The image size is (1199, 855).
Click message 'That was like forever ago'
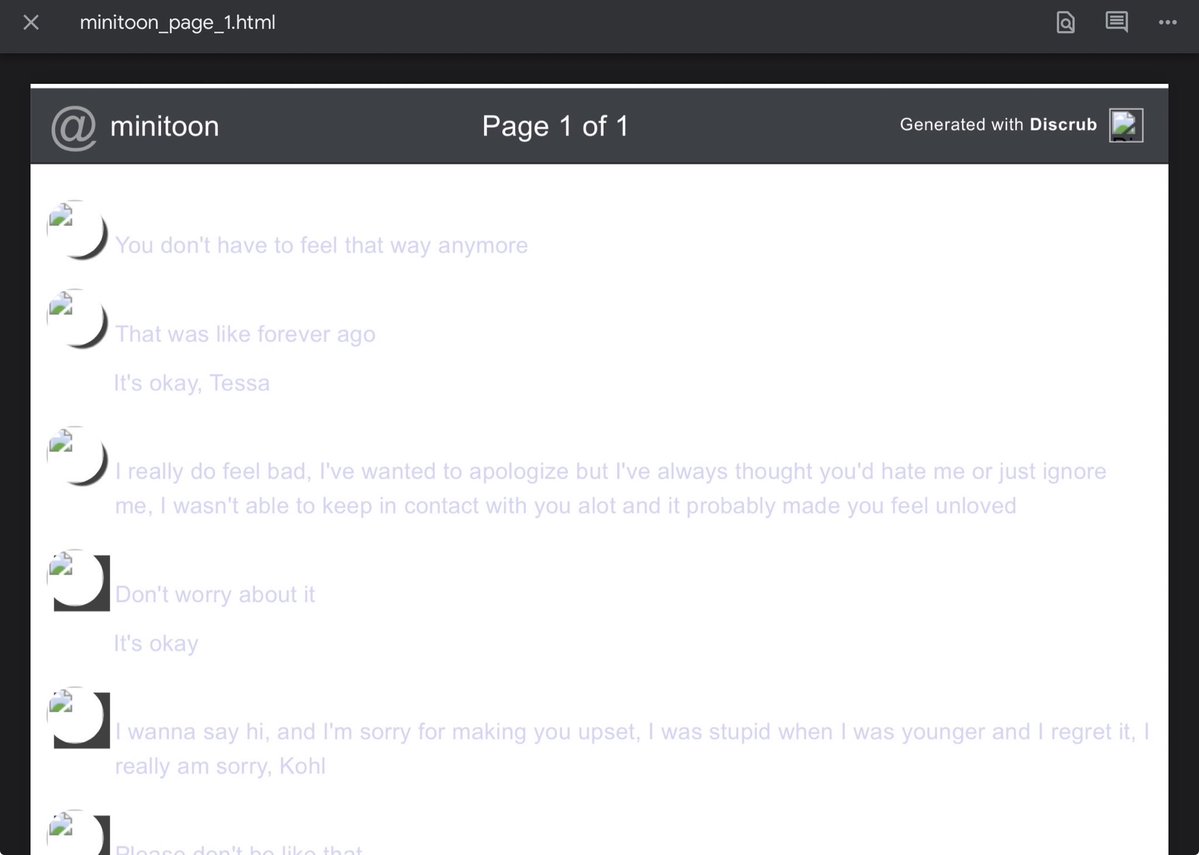click(245, 334)
